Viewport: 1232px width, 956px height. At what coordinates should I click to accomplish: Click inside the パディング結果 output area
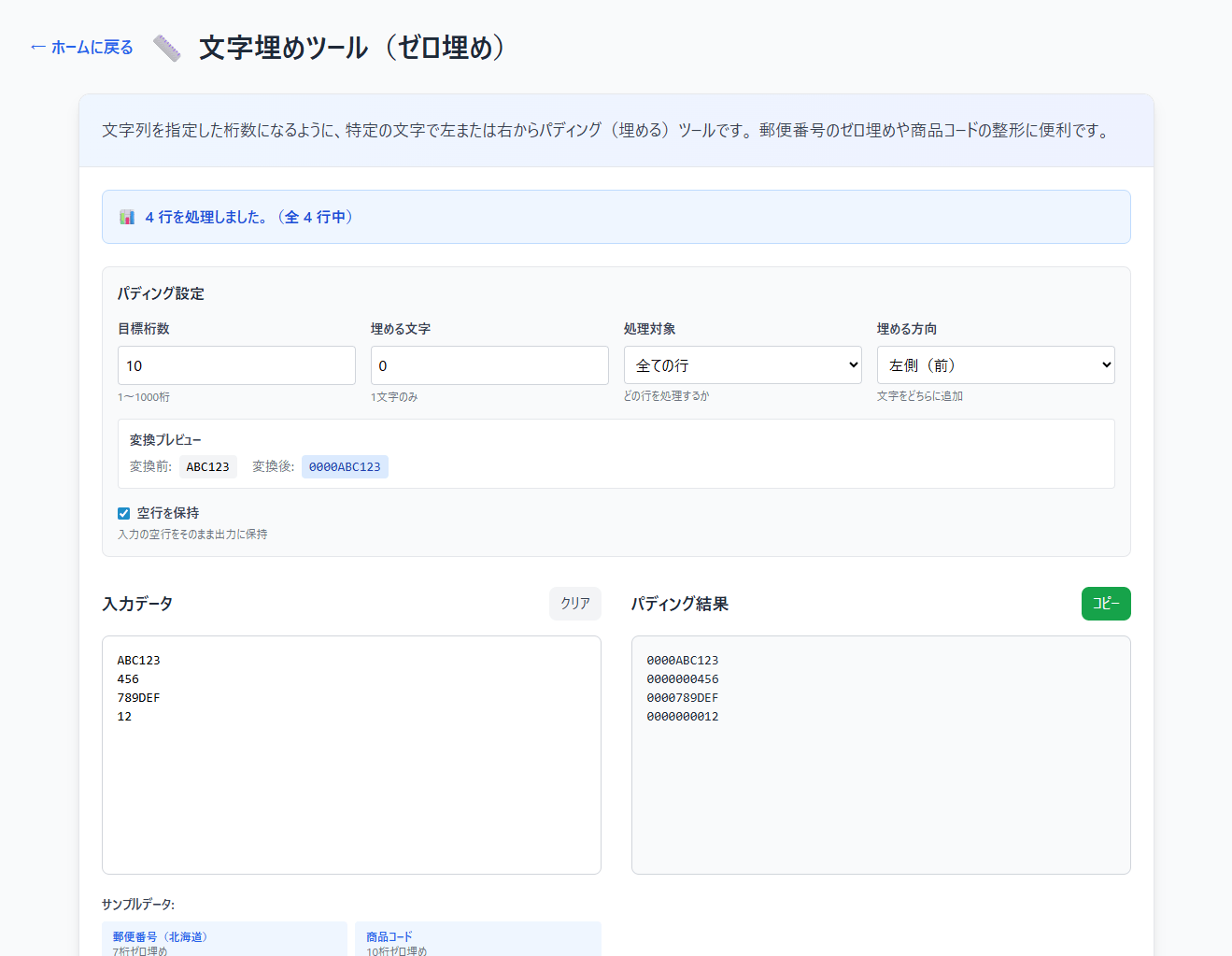[x=880, y=794]
